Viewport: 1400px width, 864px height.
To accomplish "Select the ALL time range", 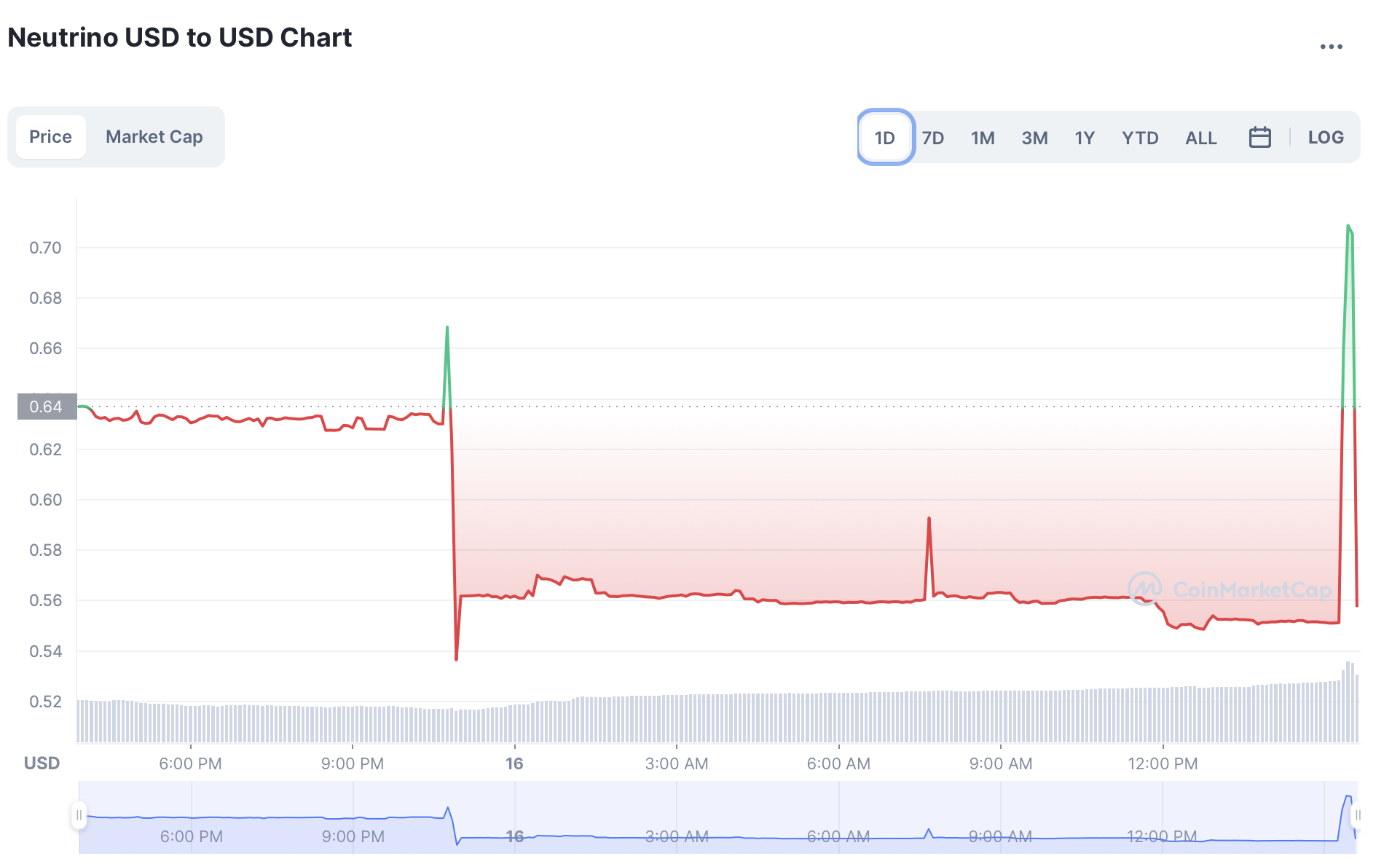I will point(1200,138).
